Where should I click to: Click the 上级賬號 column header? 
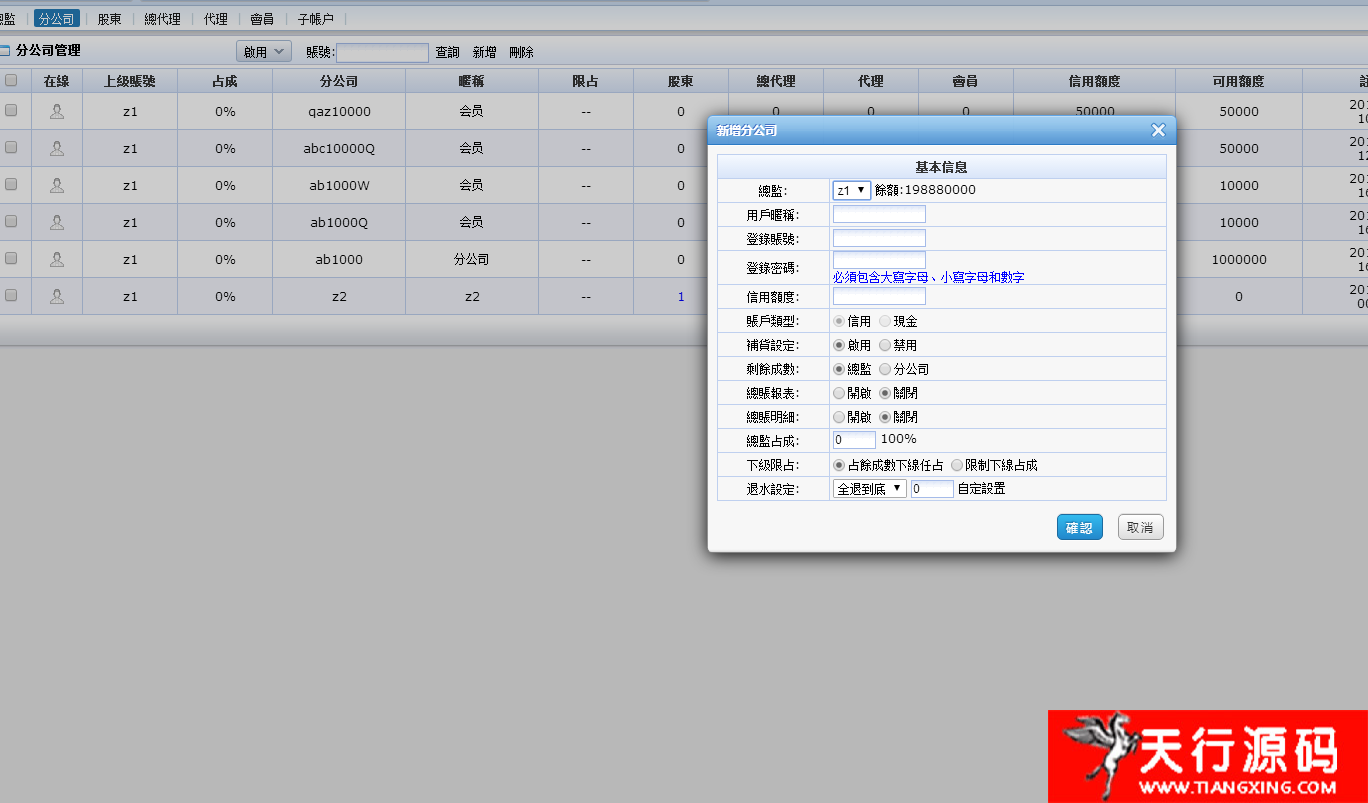click(130, 81)
